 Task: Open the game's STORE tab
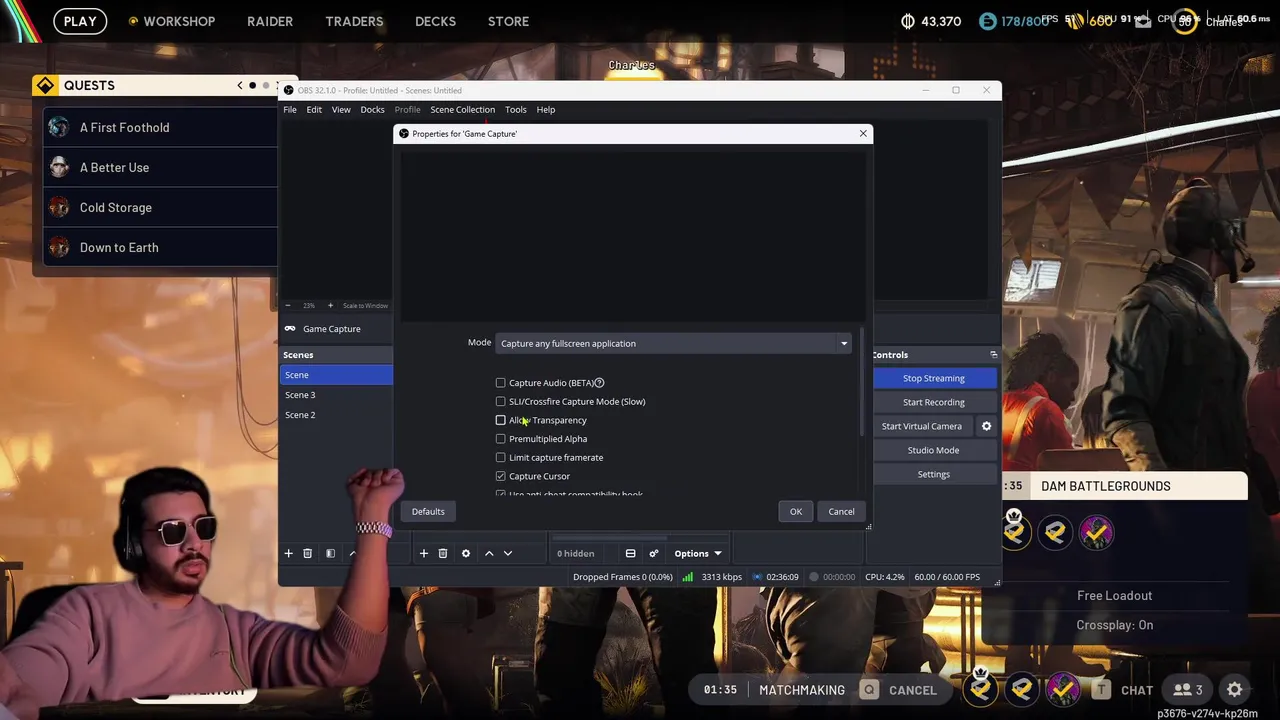(508, 21)
